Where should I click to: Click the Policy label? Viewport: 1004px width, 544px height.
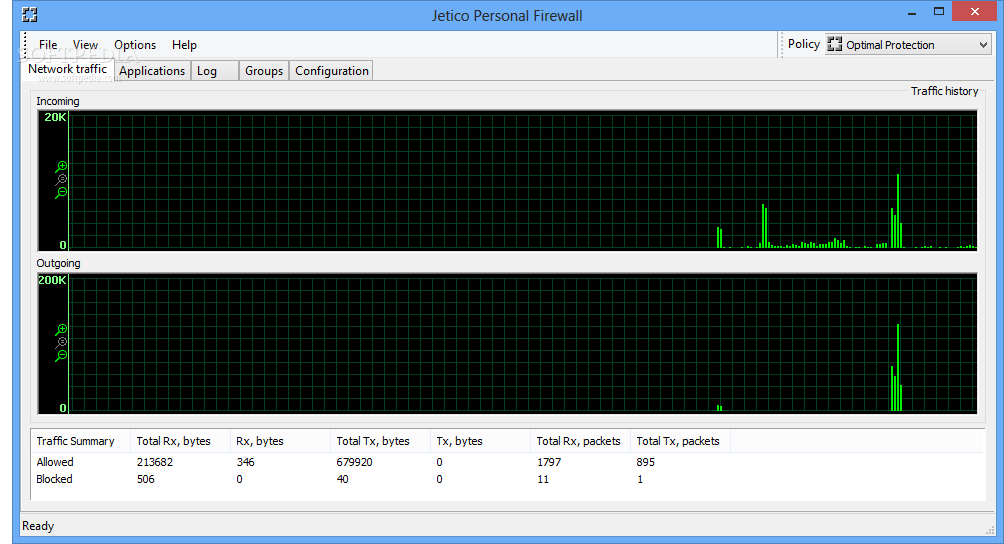coord(804,44)
